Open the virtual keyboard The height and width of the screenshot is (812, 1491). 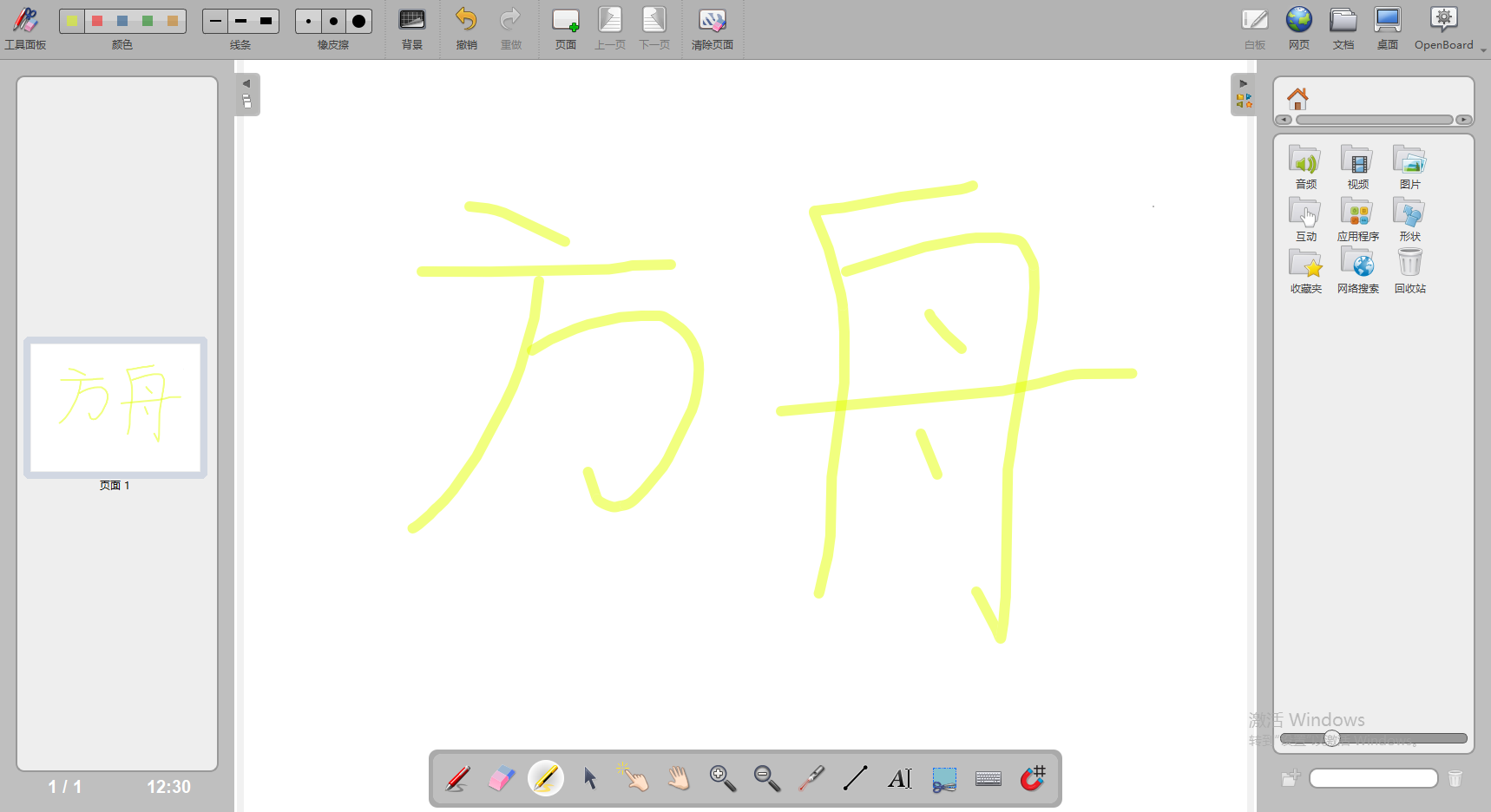pos(988,778)
